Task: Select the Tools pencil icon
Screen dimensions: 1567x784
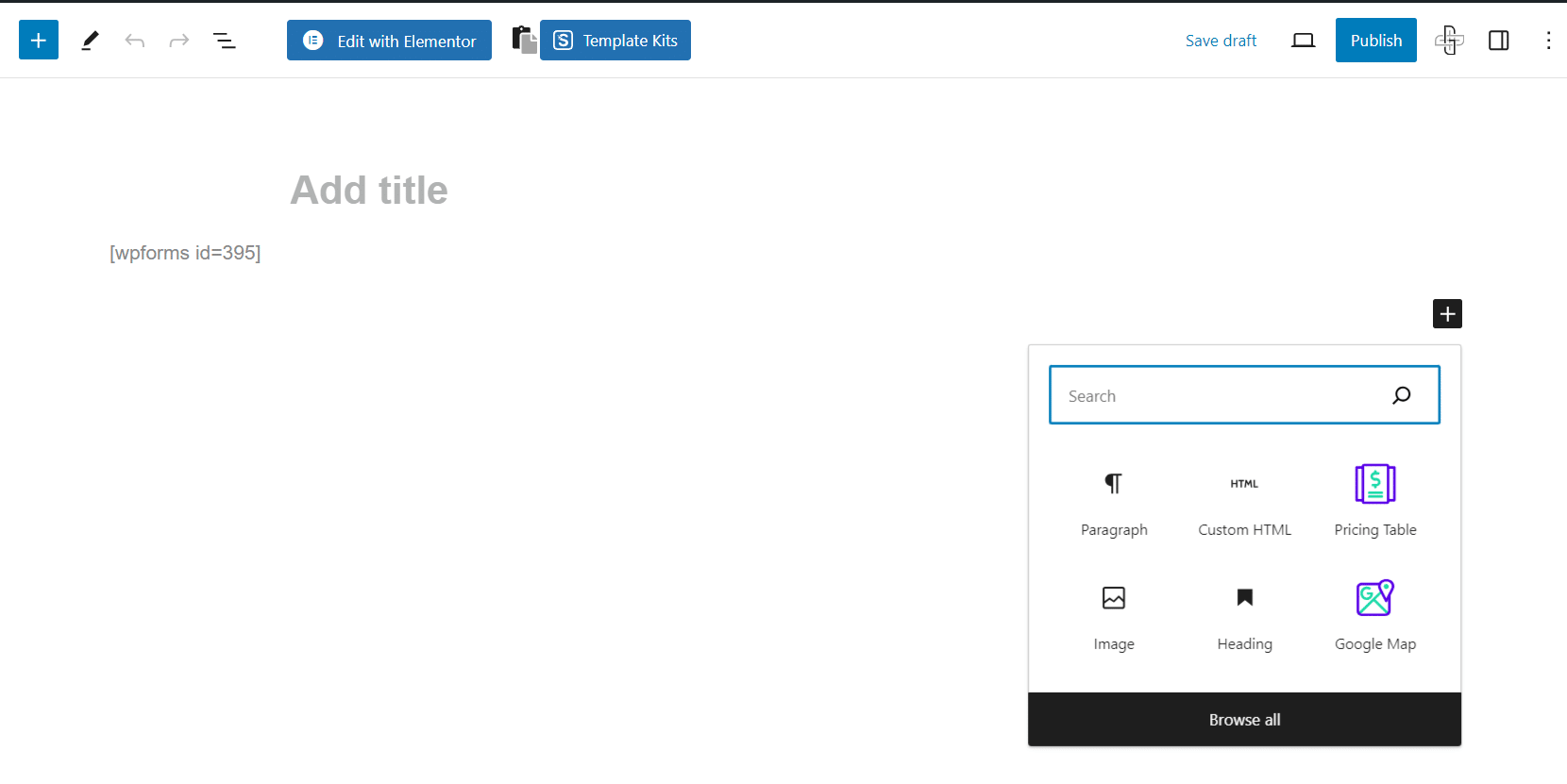Action: pyautogui.click(x=90, y=41)
